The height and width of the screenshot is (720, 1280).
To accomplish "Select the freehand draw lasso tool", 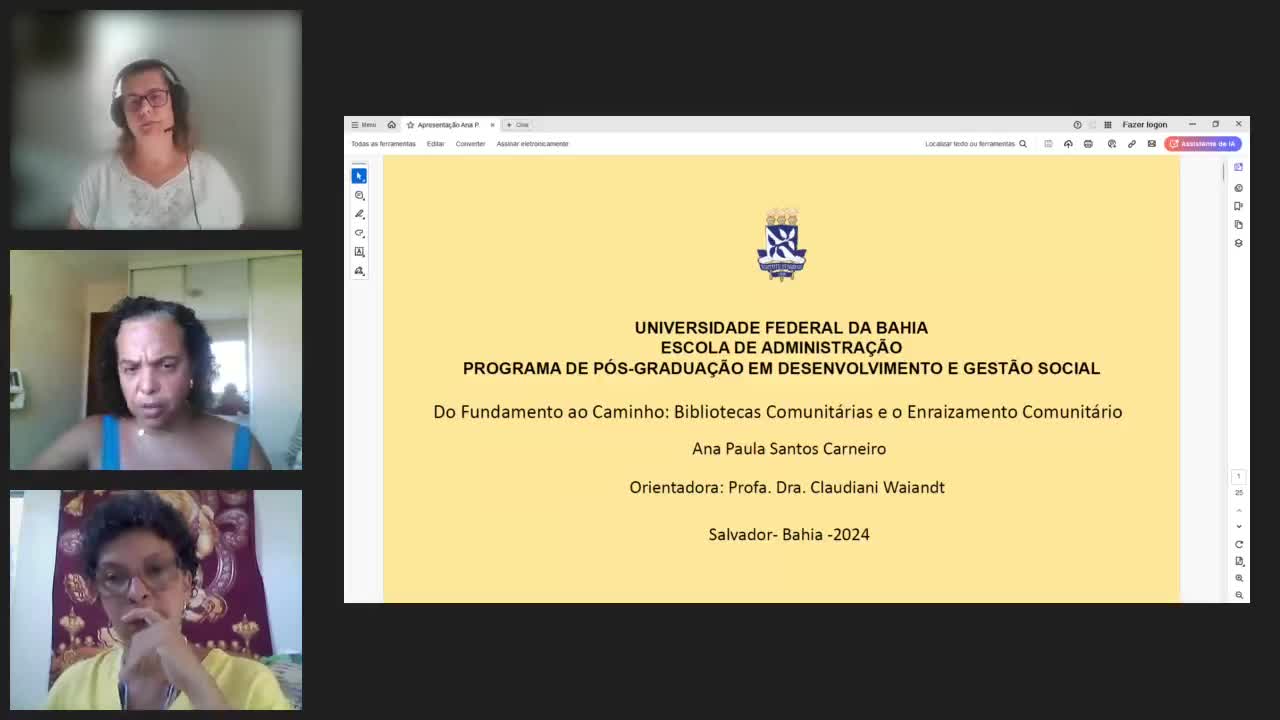I will [x=359, y=233].
